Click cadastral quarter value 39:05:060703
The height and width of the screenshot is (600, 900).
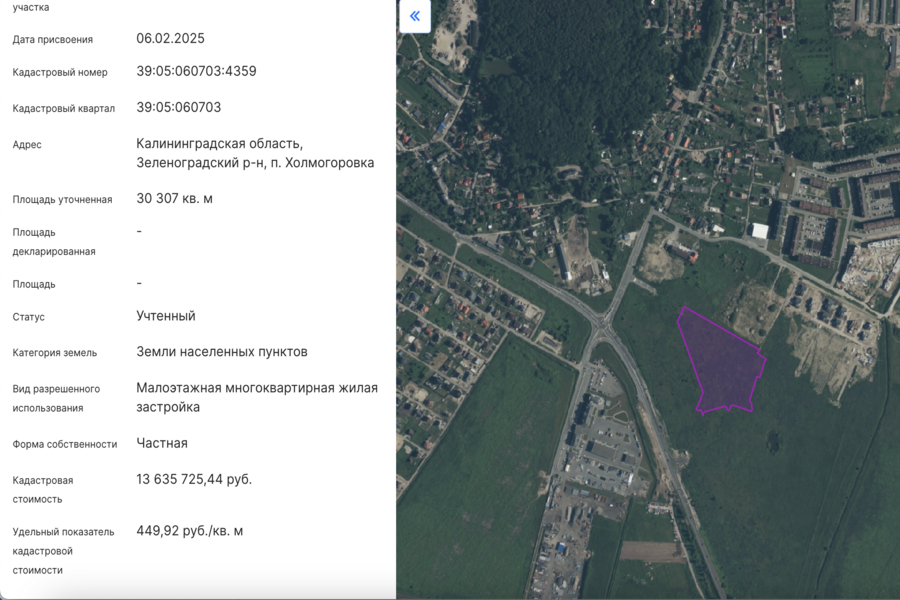coord(178,107)
